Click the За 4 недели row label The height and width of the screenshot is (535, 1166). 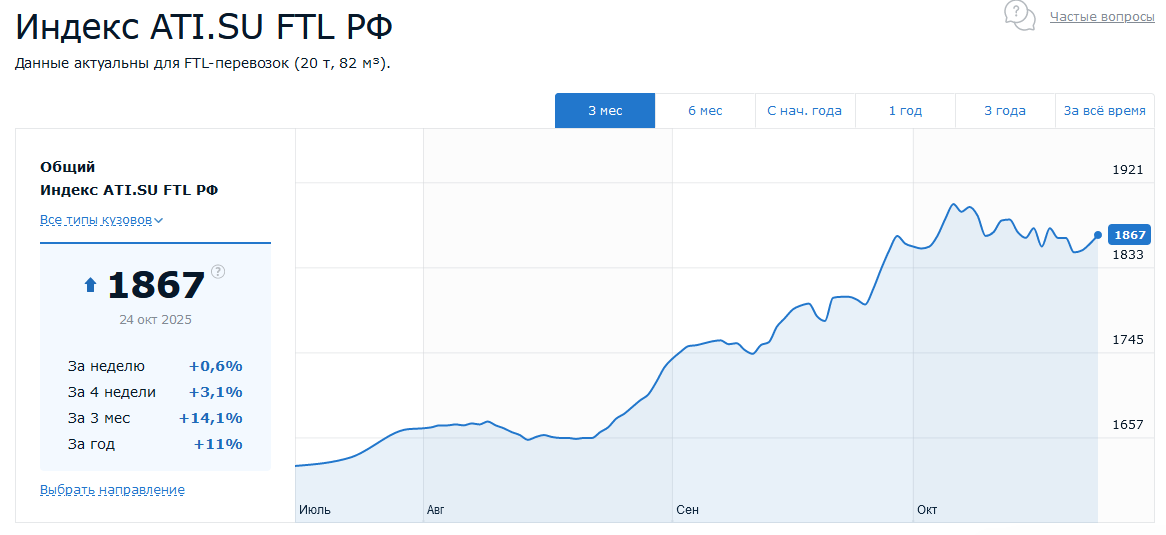point(112,392)
